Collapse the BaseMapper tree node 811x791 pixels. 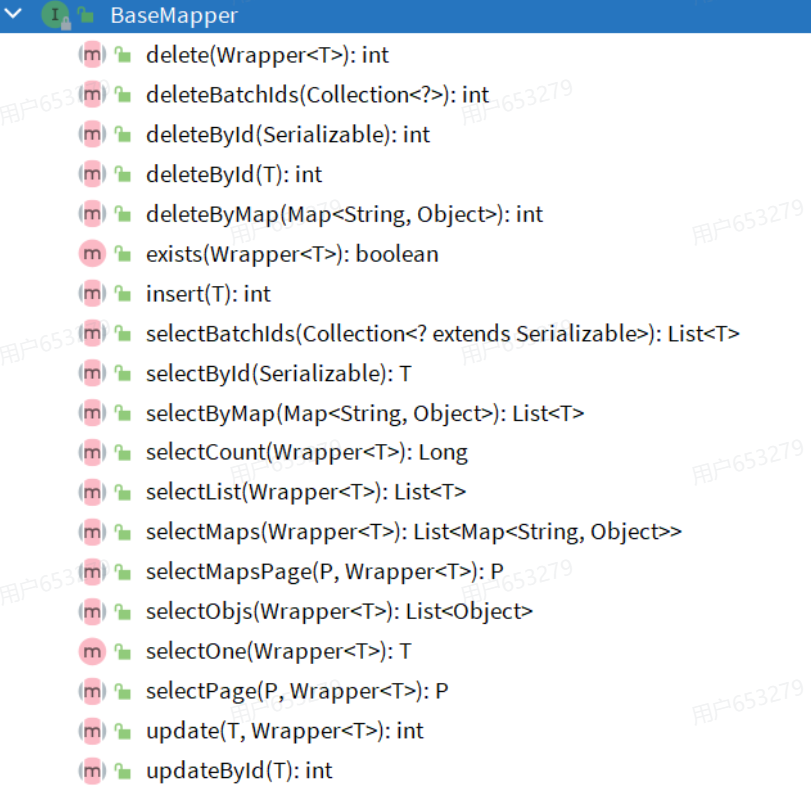[x=13, y=13]
